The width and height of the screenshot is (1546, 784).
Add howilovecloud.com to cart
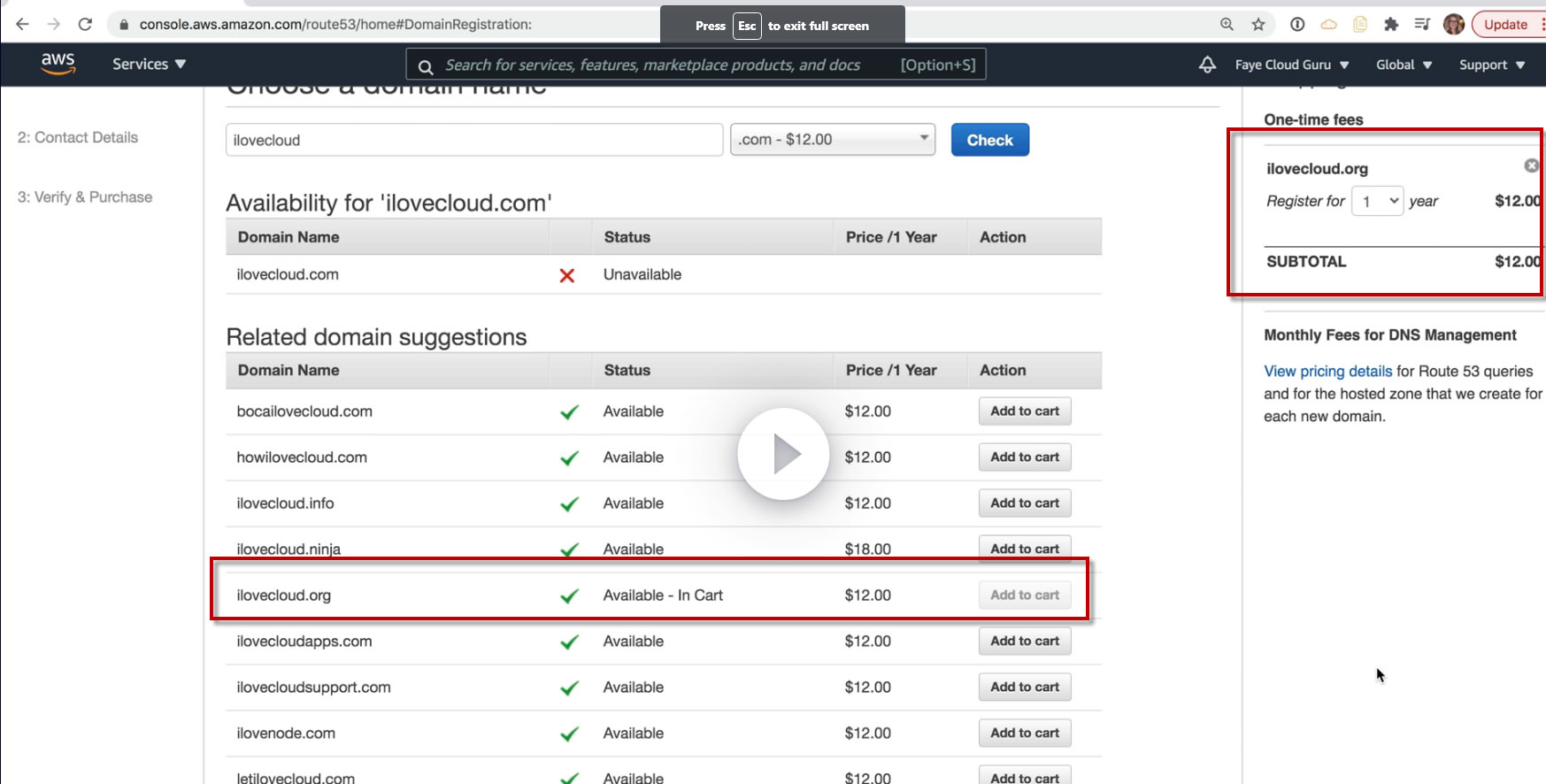pos(1025,457)
